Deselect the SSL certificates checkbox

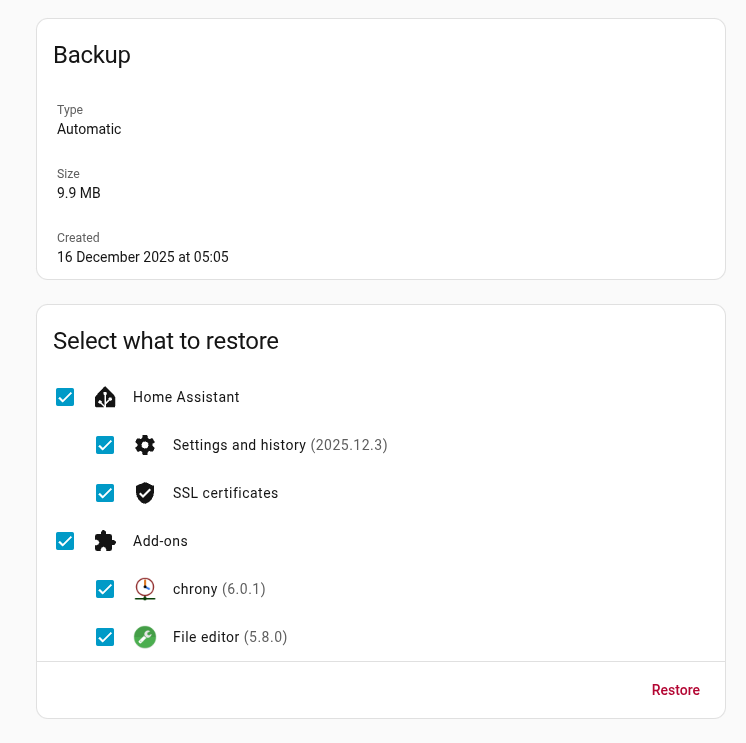pos(105,493)
